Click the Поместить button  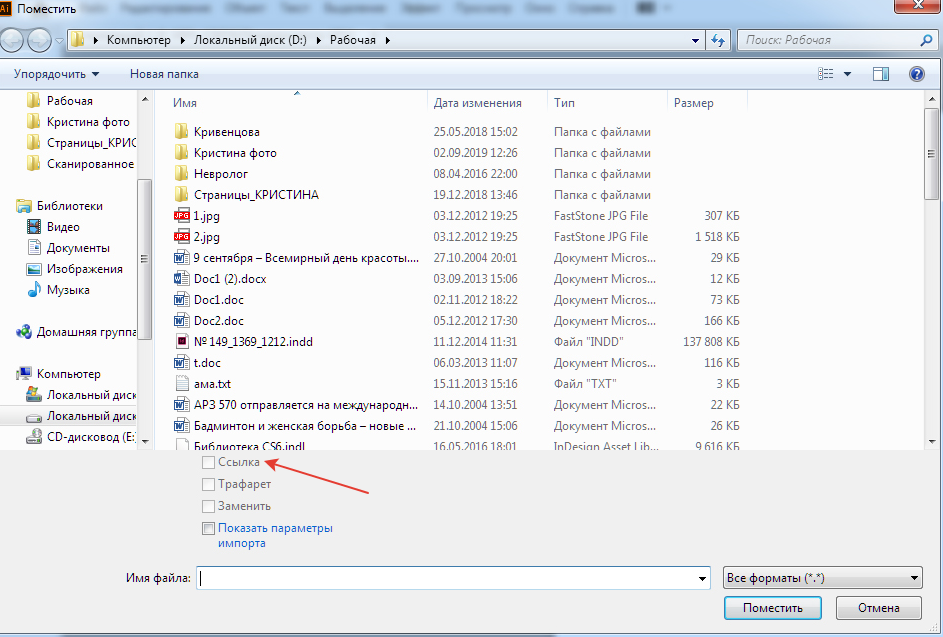773,608
